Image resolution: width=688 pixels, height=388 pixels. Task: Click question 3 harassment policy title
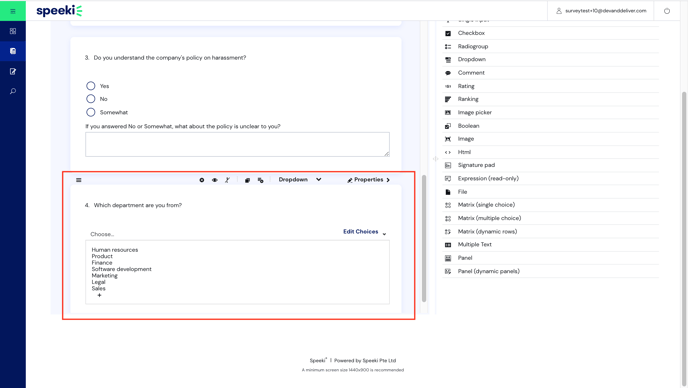pos(169,57)
